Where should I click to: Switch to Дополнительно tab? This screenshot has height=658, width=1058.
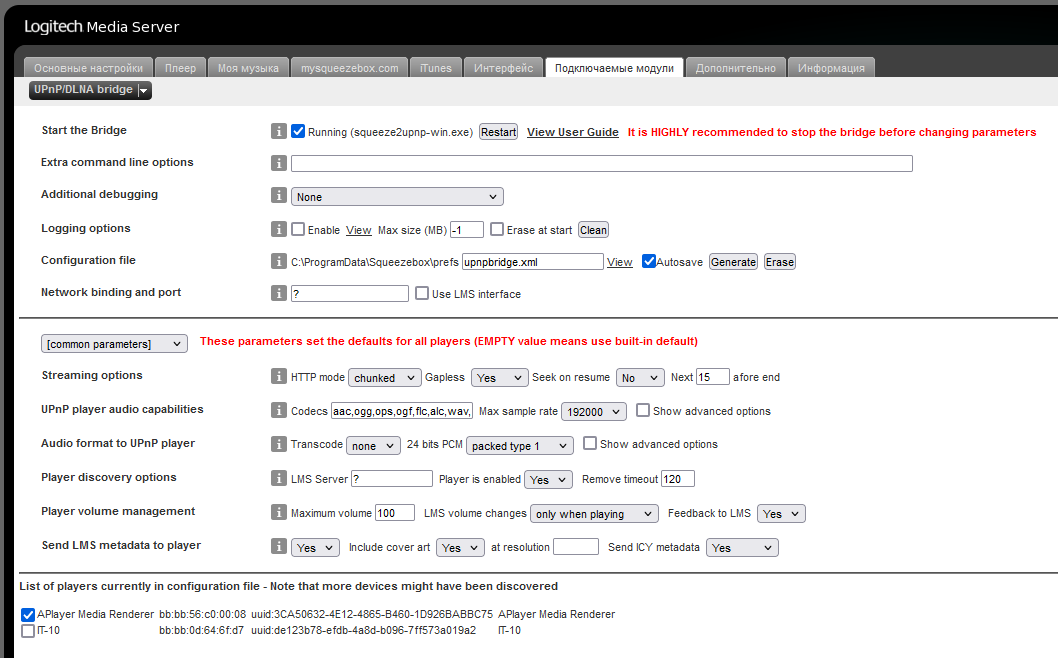735,67
